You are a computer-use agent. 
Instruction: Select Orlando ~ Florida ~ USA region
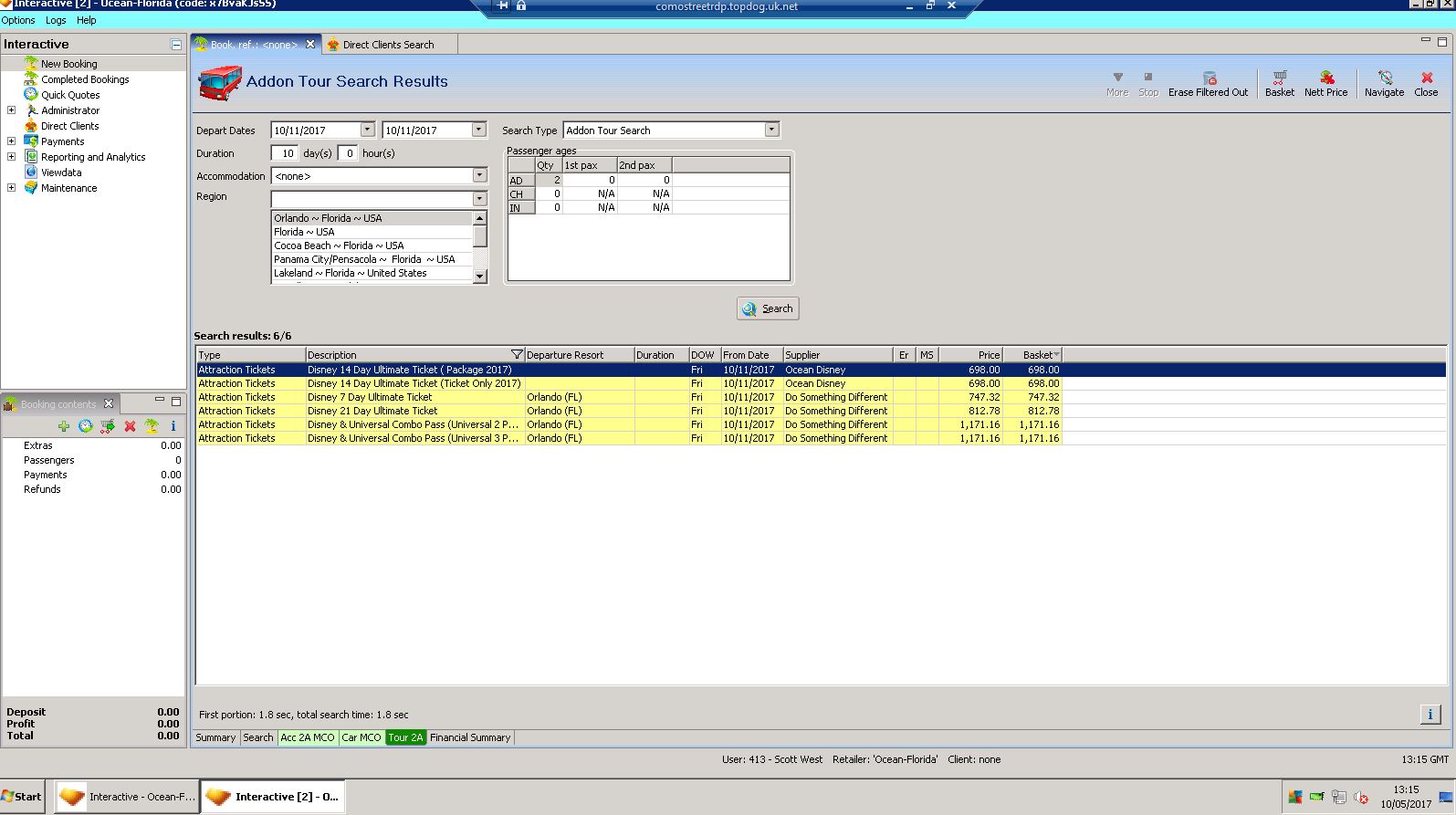pos(372,218)
